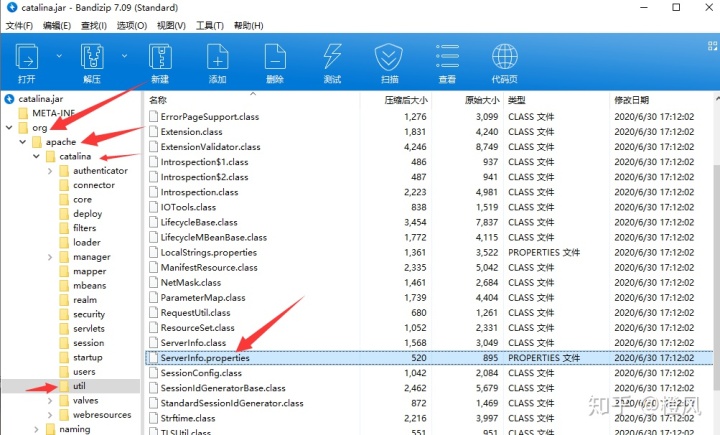Select ExtensionValidator.class file

[x=210, y=147]
